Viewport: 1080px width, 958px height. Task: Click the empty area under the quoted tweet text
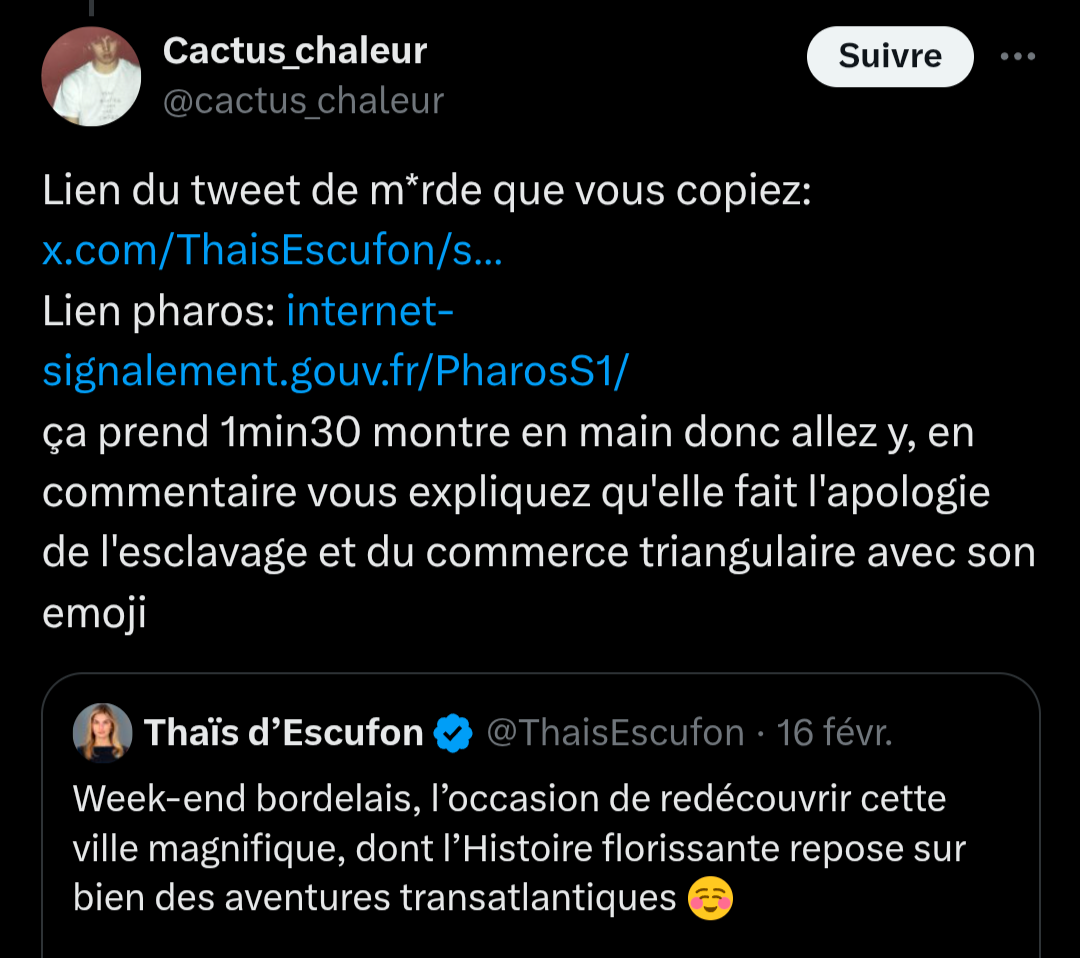point(541,941)
